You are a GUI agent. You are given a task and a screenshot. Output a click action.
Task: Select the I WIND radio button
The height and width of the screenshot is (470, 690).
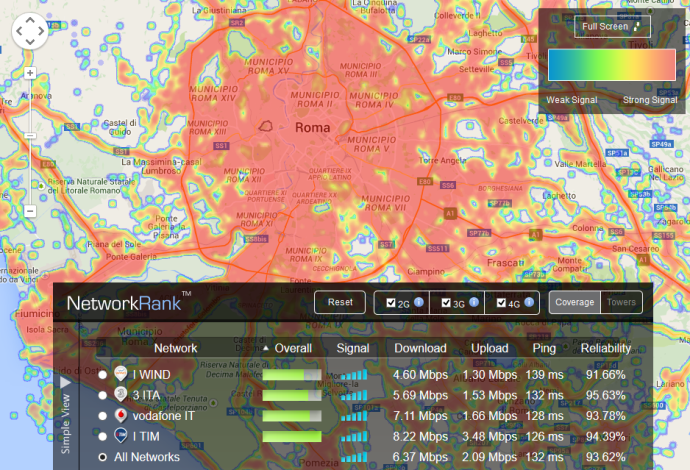(x=103, y=375)
